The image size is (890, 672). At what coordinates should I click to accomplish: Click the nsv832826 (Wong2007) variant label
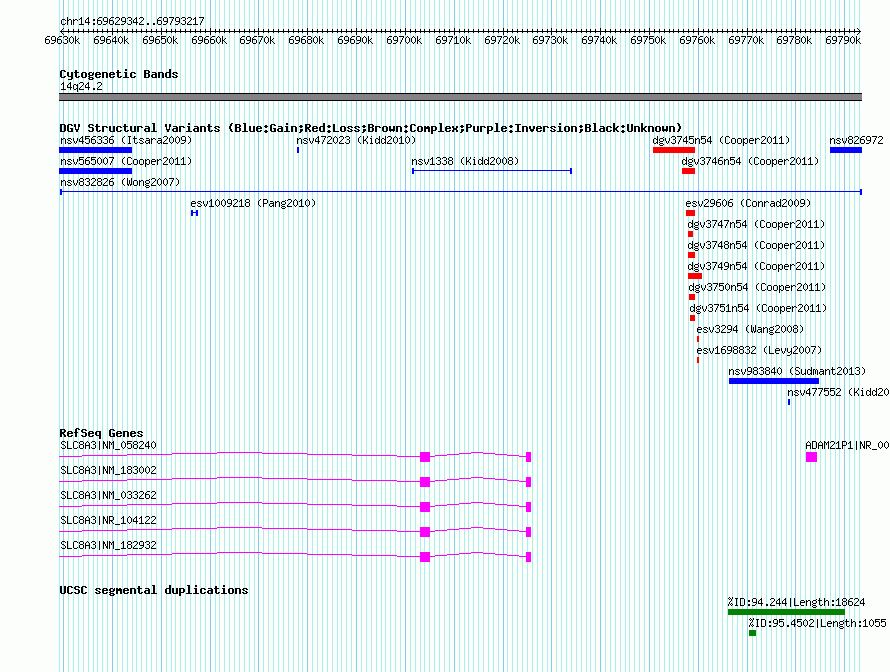120,182
